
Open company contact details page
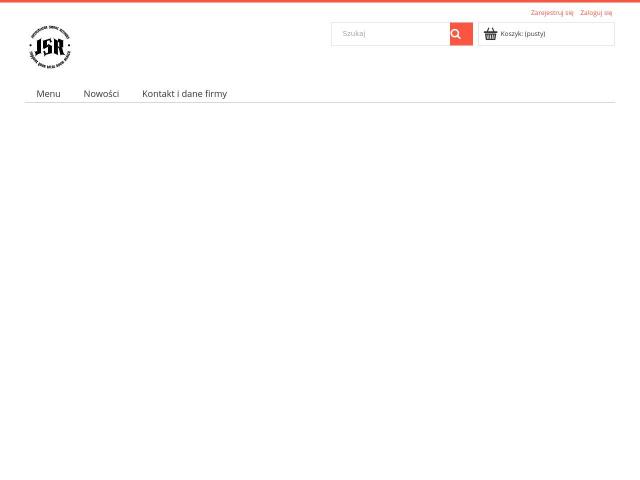tap(184, 93)
